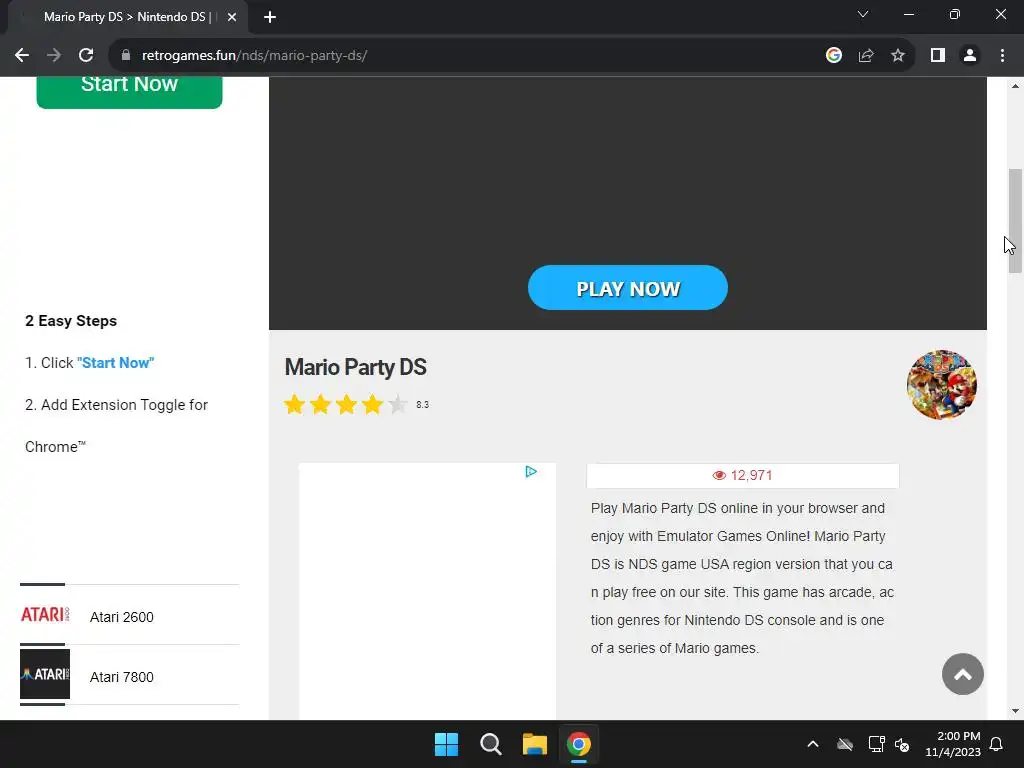Screen dimensions: 1024x768
Task: Share this page icon
Action: (x=866, y=56)
